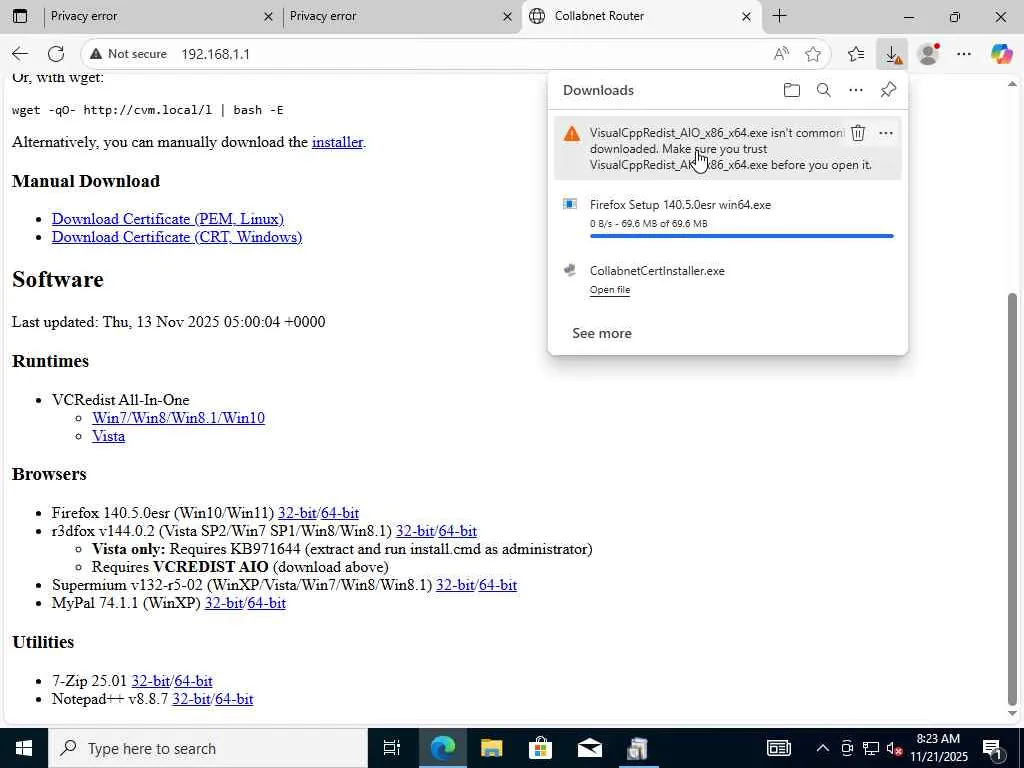Search downloads with magnifier icon
Viewport: 1024px width, 768px height.
point(824,90)
